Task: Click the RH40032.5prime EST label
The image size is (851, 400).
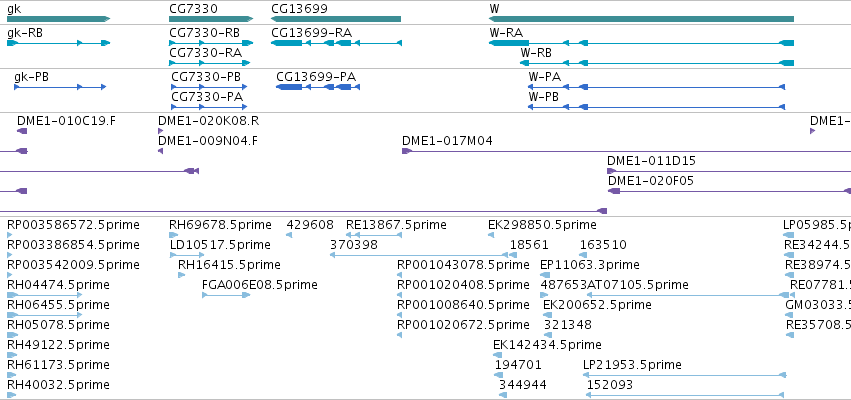Action: (x=58, y=385)
